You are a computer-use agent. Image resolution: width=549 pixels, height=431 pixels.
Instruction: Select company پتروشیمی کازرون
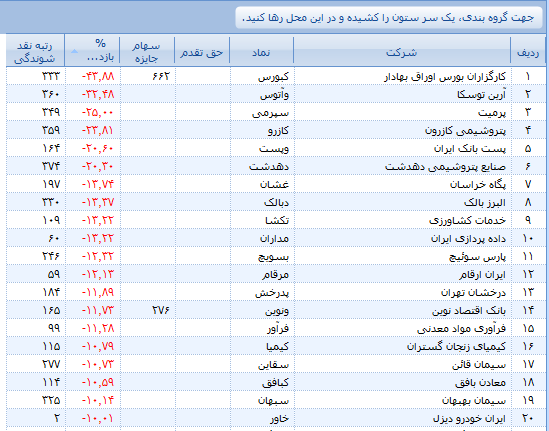coord(465,131)
